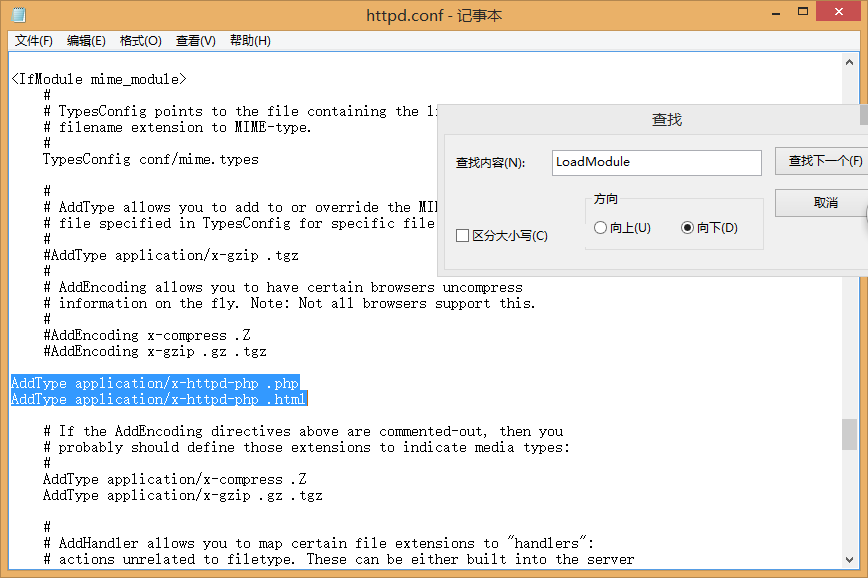
Task: Close the Notepad window with red X
Action: 839,12
